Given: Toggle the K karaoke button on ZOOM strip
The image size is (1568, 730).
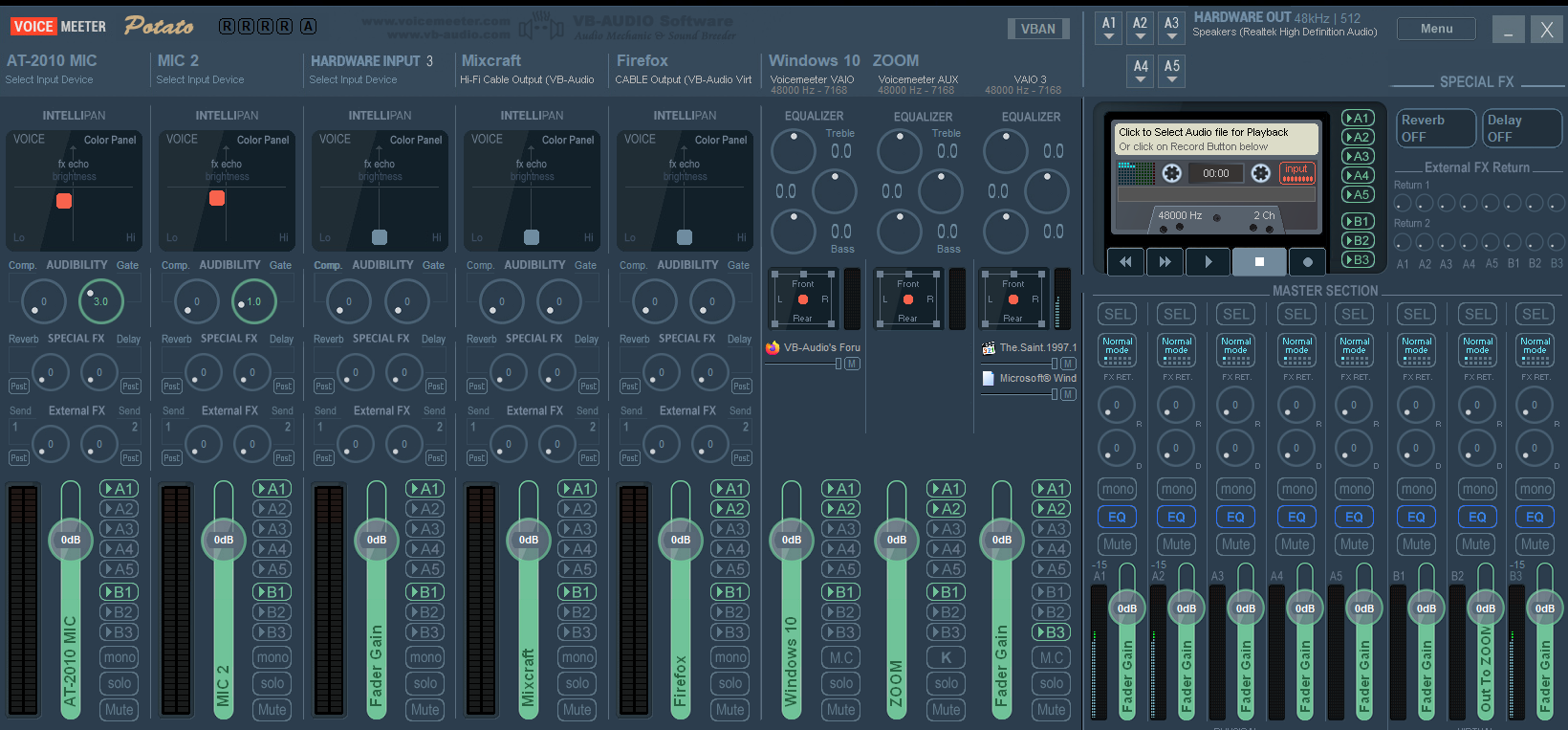Looking at the screenshot, I should pyautogui.click(x=947, y=657).
